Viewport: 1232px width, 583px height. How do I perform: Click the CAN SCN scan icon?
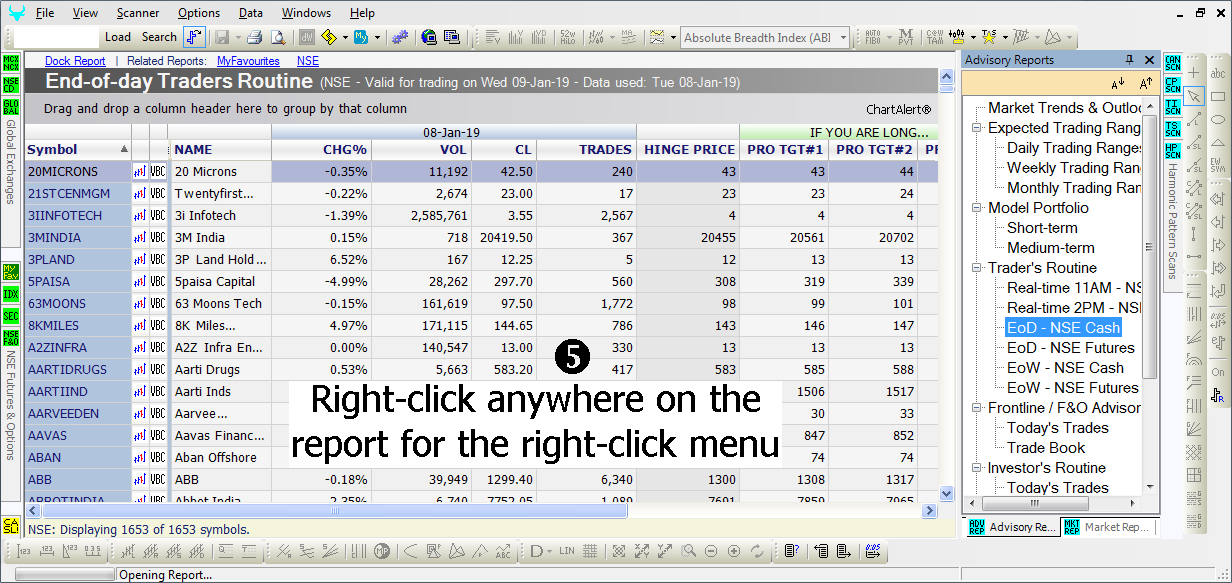coord(1173,63)
